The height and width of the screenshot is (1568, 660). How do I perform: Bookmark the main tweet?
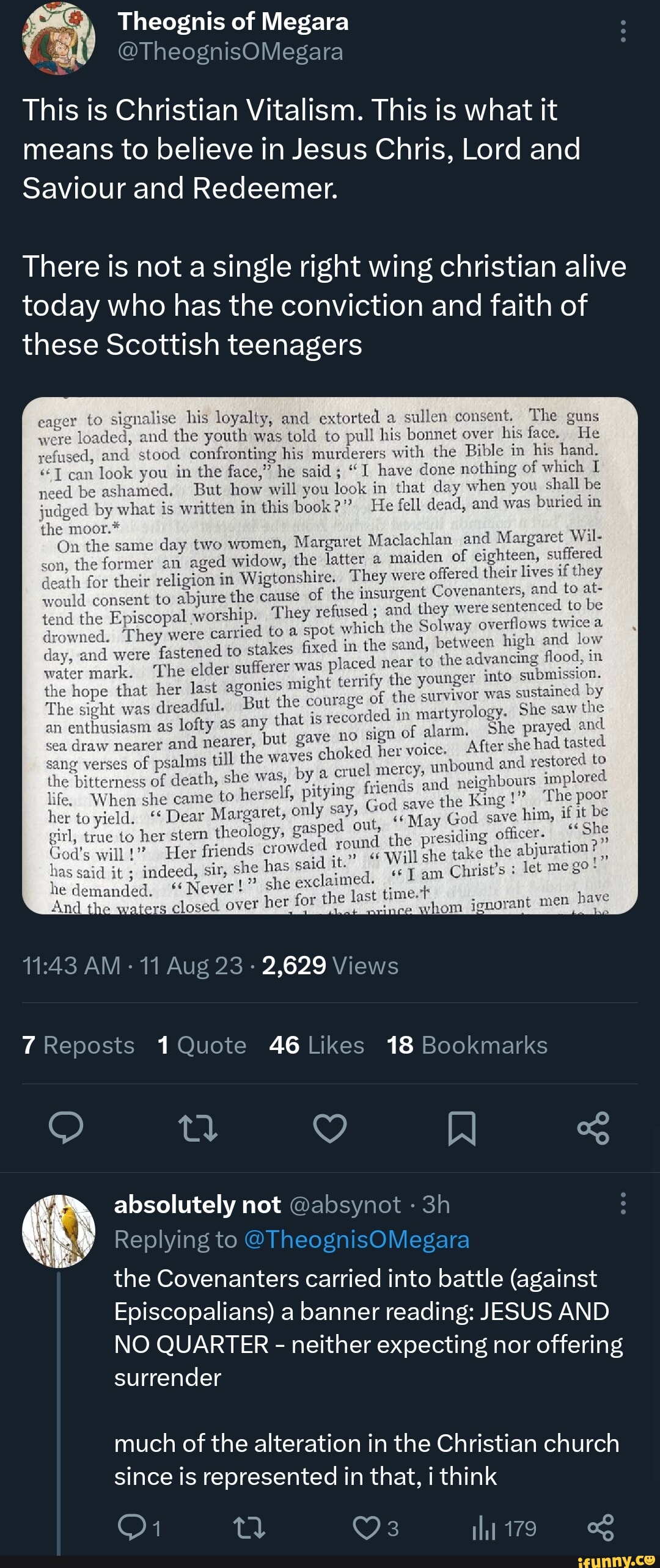tap(461, 1128)
